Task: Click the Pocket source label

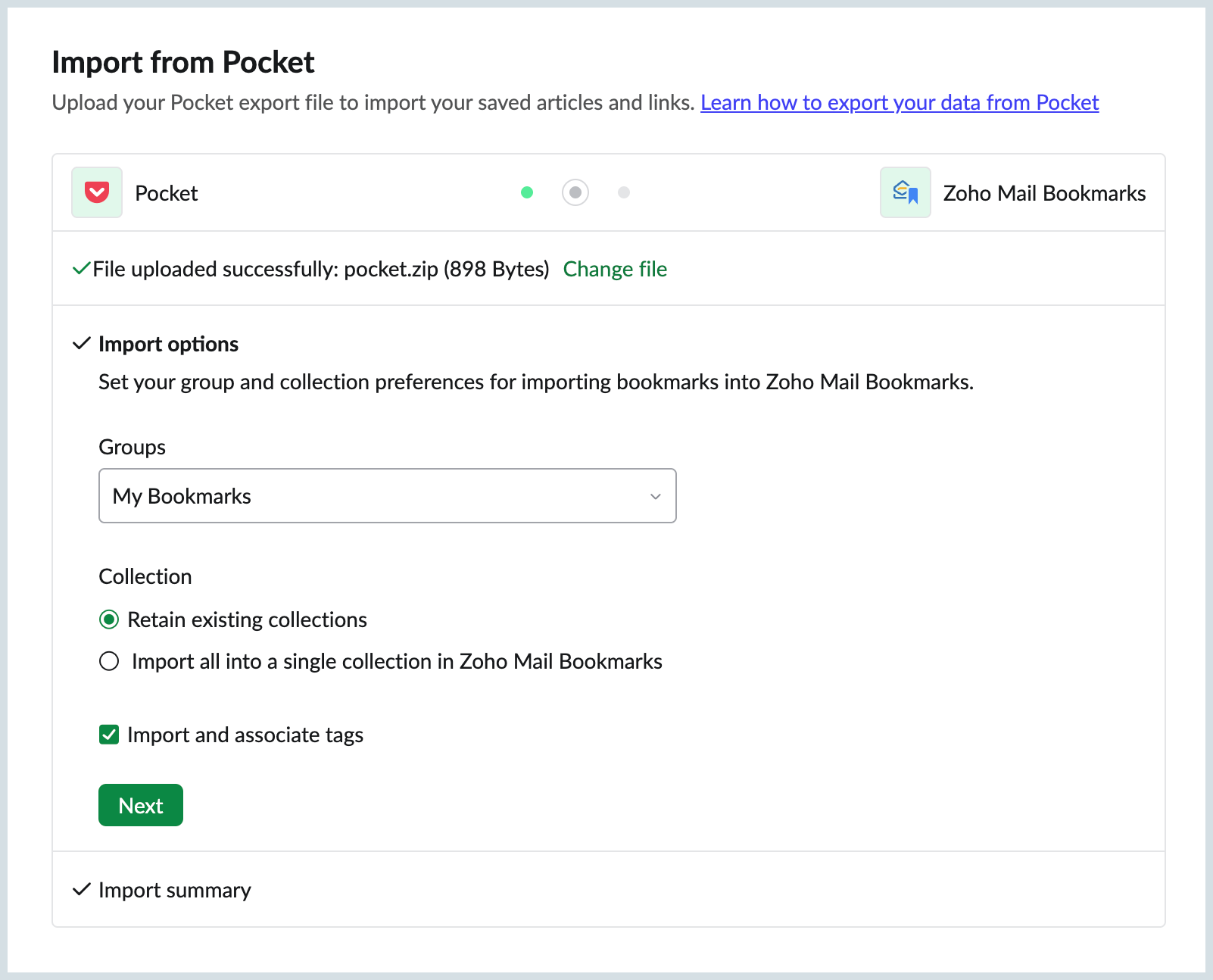Action: 166,193
